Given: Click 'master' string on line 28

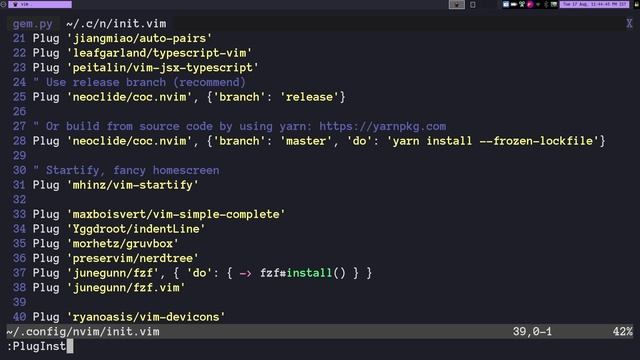Looking at the screenshot, I should (x=309, y=141).
